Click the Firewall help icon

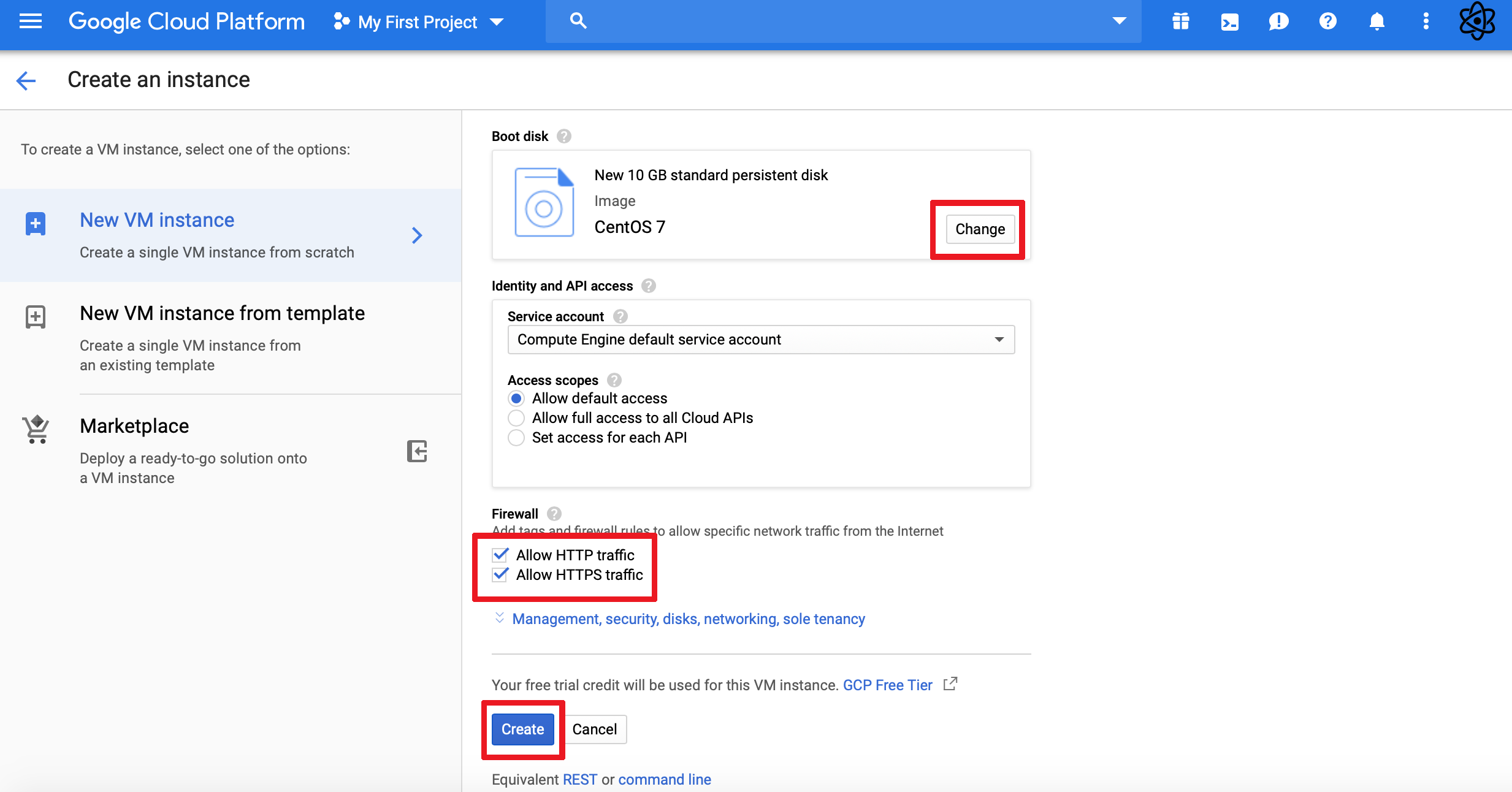[554, 514]
